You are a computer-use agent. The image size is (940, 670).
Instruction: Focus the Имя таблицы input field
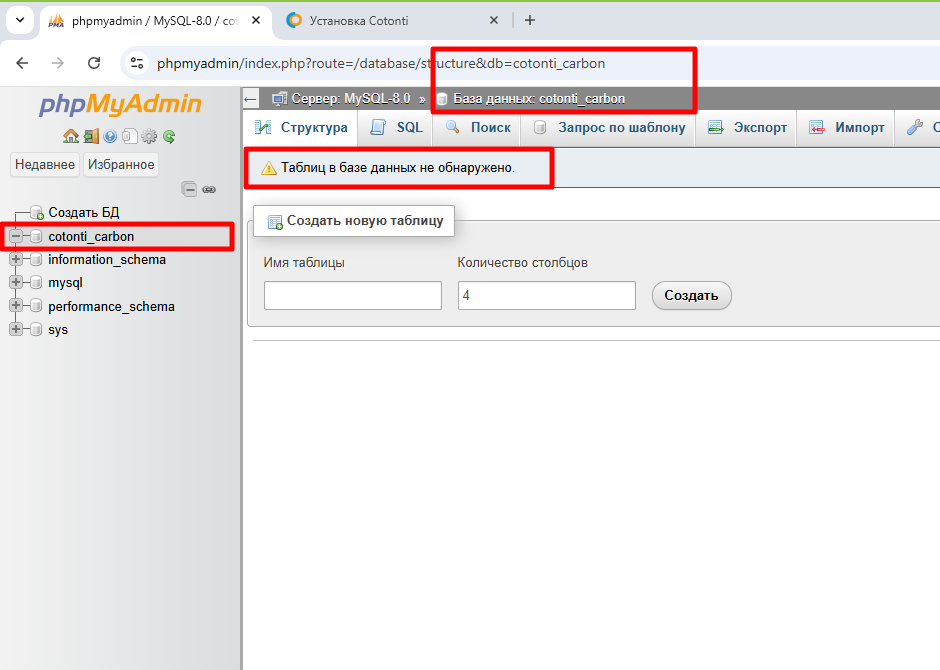click(x=352, y=295)
